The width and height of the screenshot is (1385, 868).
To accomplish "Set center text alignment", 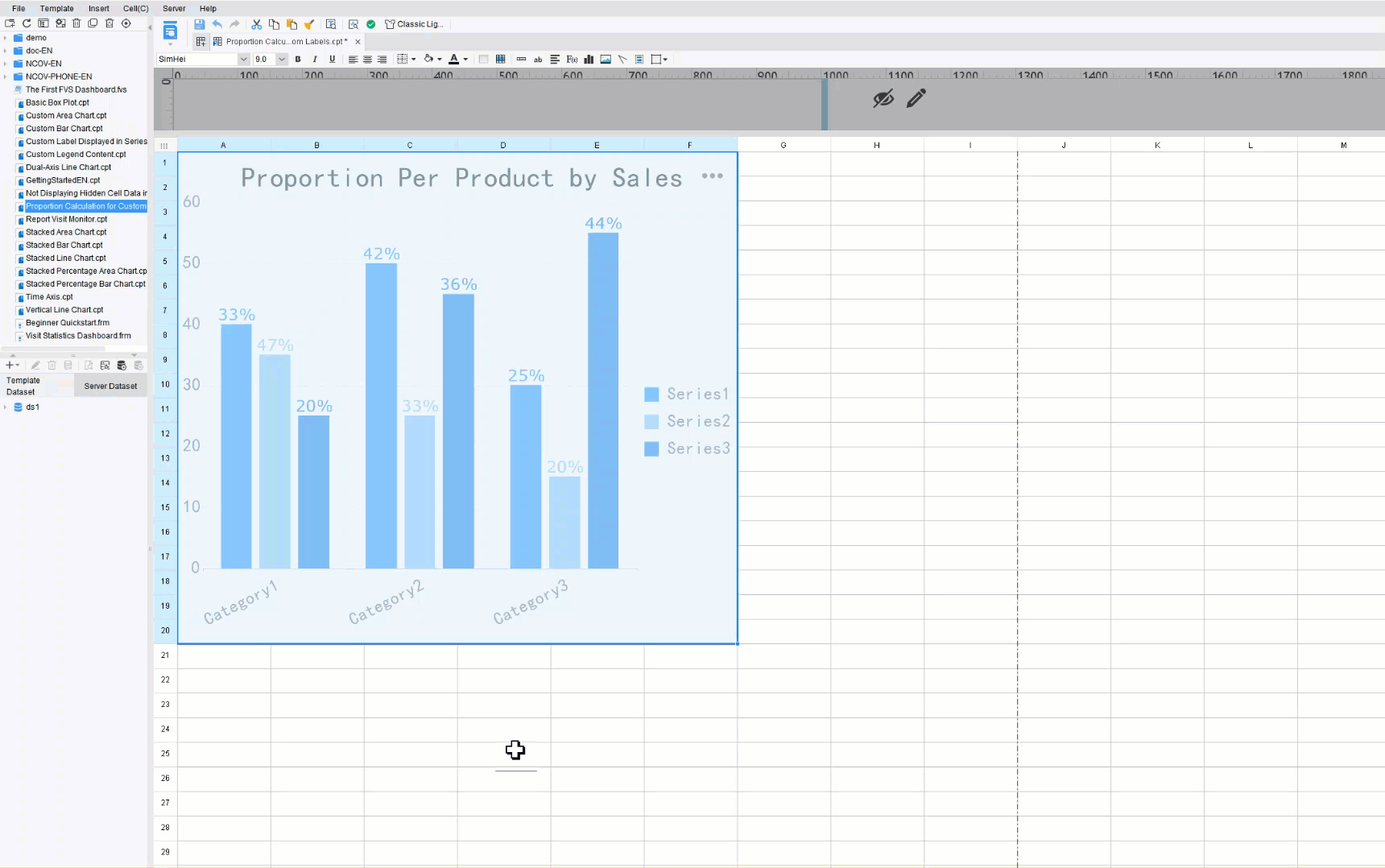I will pos(367,59).
